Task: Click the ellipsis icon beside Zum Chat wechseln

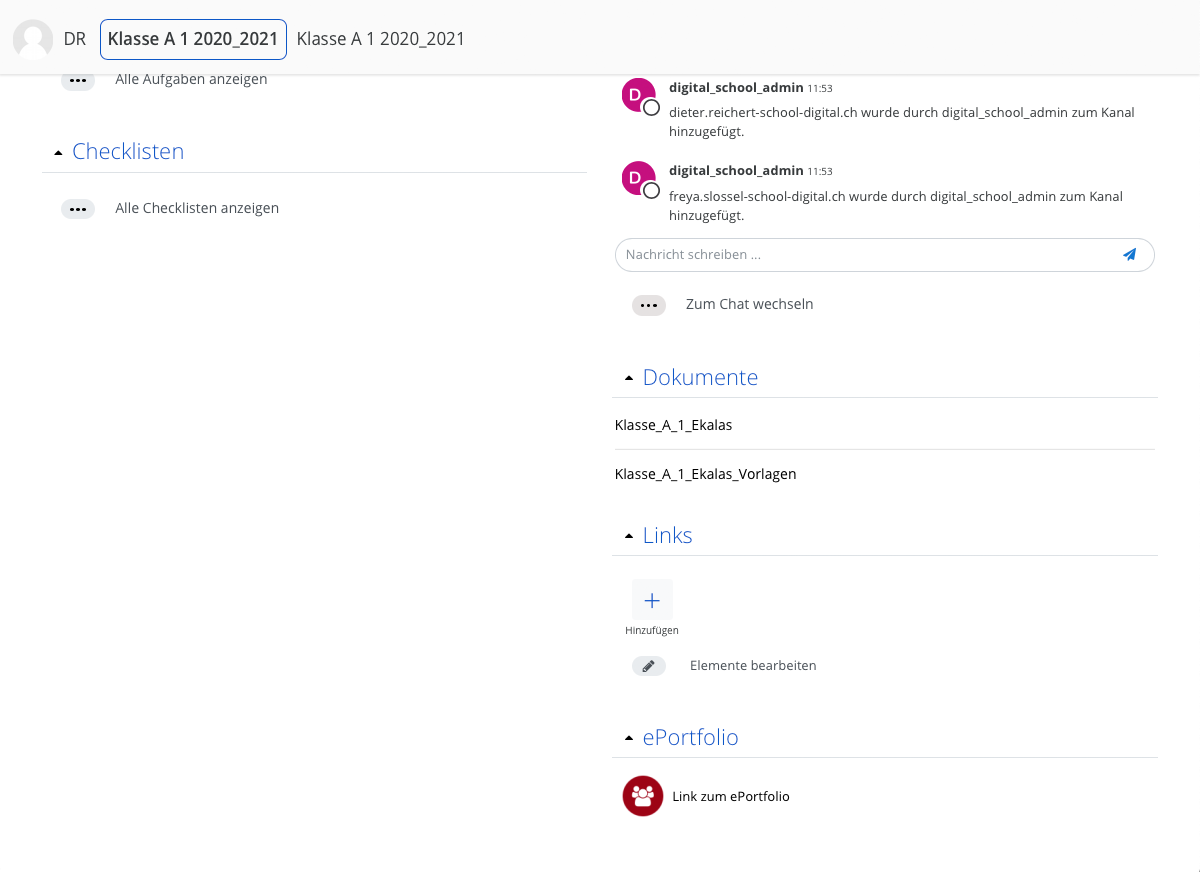Action: coord(648,305)
